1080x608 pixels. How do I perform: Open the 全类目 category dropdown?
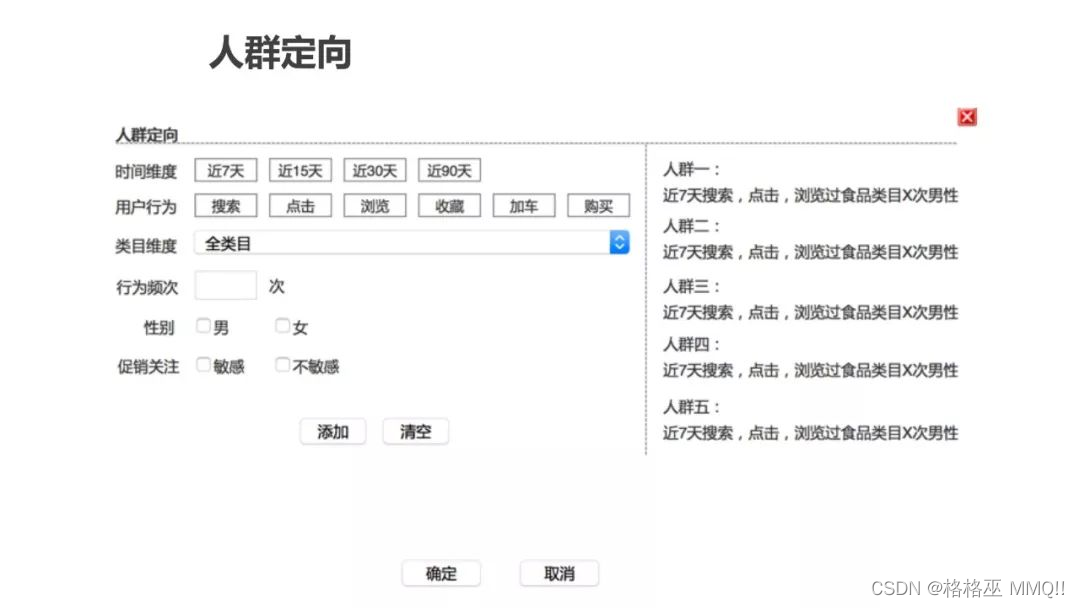(619, 242)
